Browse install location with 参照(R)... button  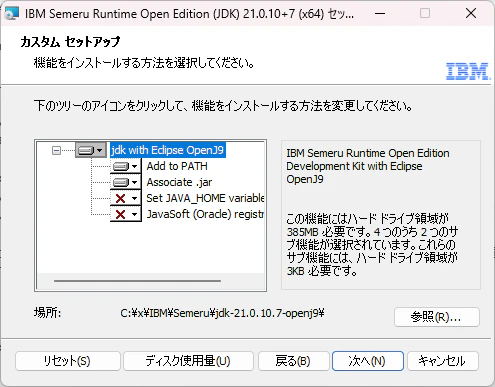click(437, 317)
